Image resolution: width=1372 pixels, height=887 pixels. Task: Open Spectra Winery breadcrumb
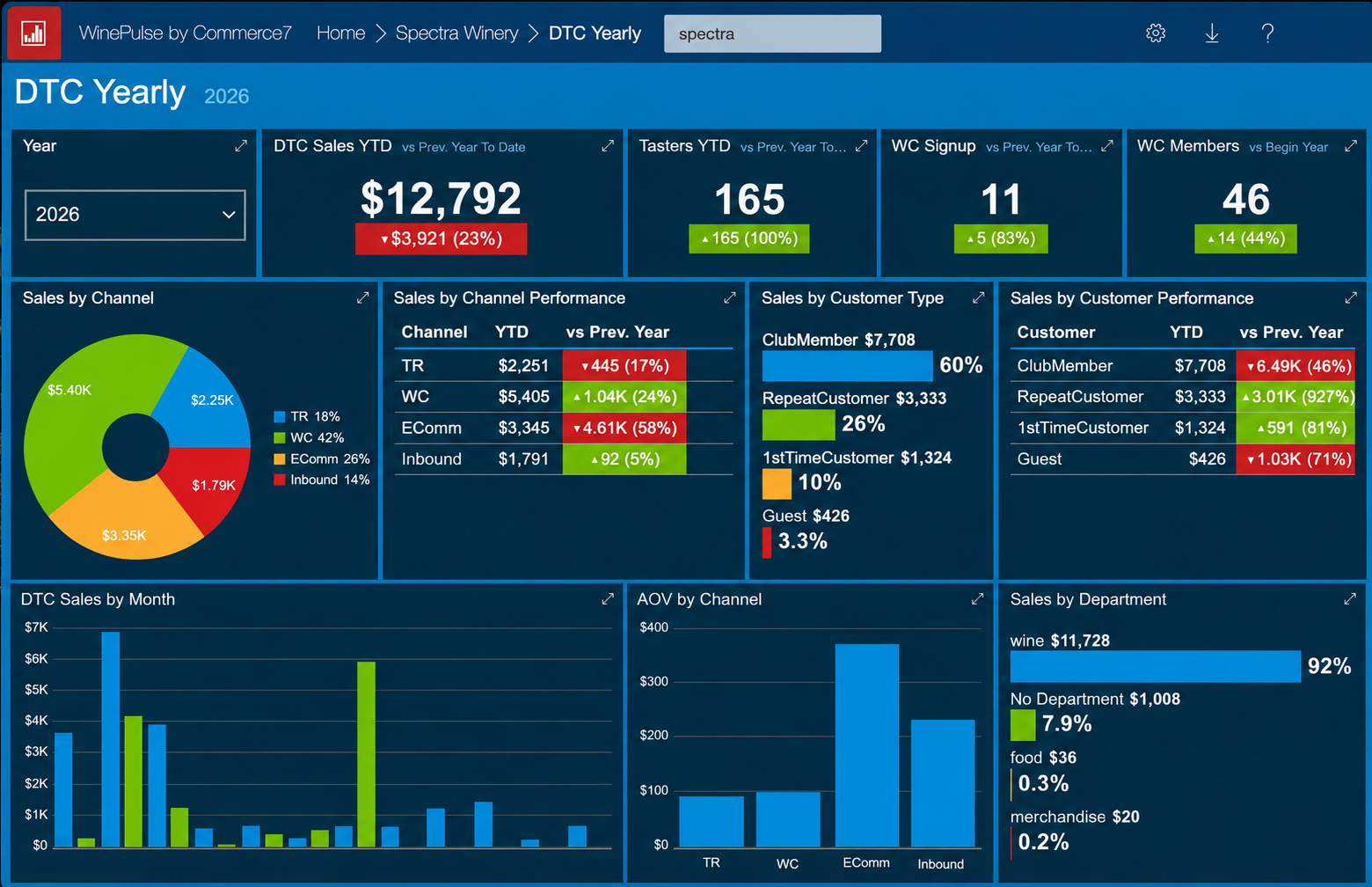point(456,33)
